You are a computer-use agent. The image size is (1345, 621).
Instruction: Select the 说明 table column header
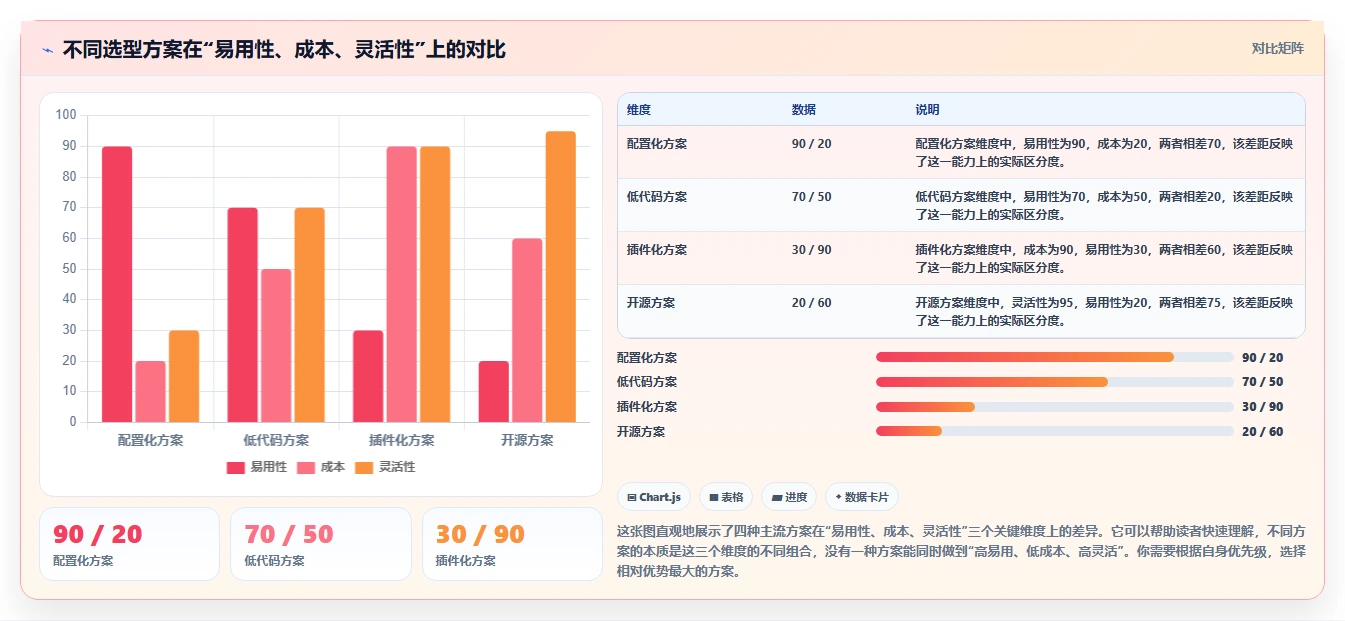coord(927,110)
